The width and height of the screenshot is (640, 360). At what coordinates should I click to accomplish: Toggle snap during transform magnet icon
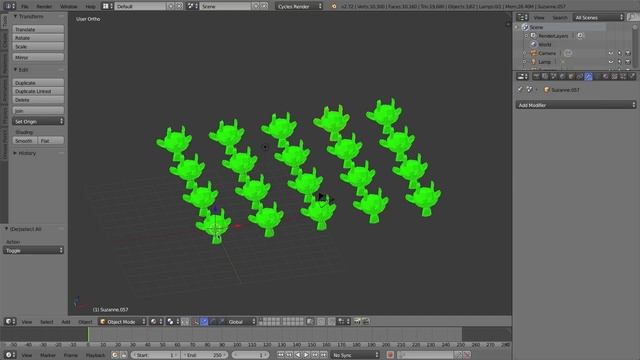(332, 322)
